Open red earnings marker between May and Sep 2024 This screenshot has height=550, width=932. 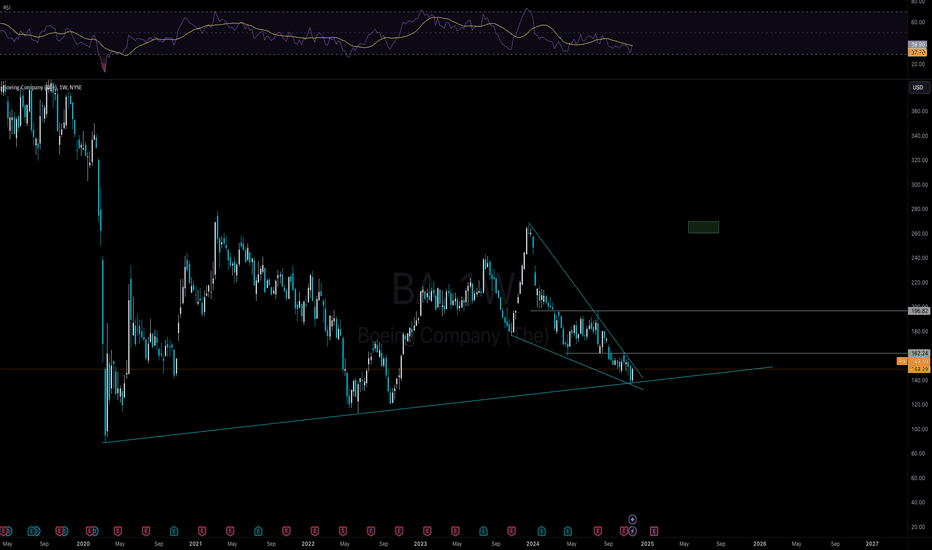click(597, 531)
